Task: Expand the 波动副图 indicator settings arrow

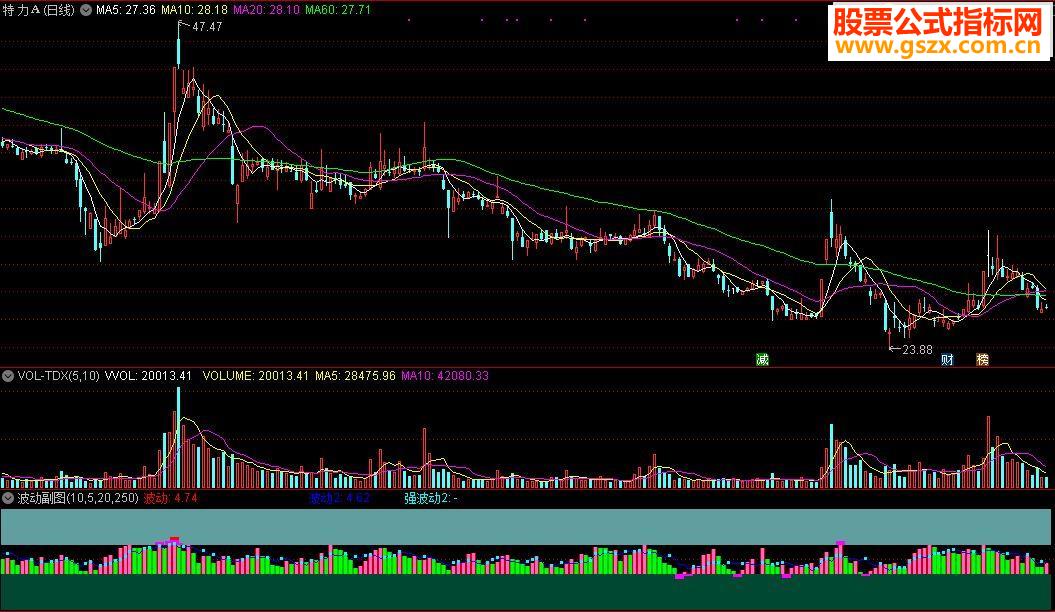Action: click(x=7, y=498)
